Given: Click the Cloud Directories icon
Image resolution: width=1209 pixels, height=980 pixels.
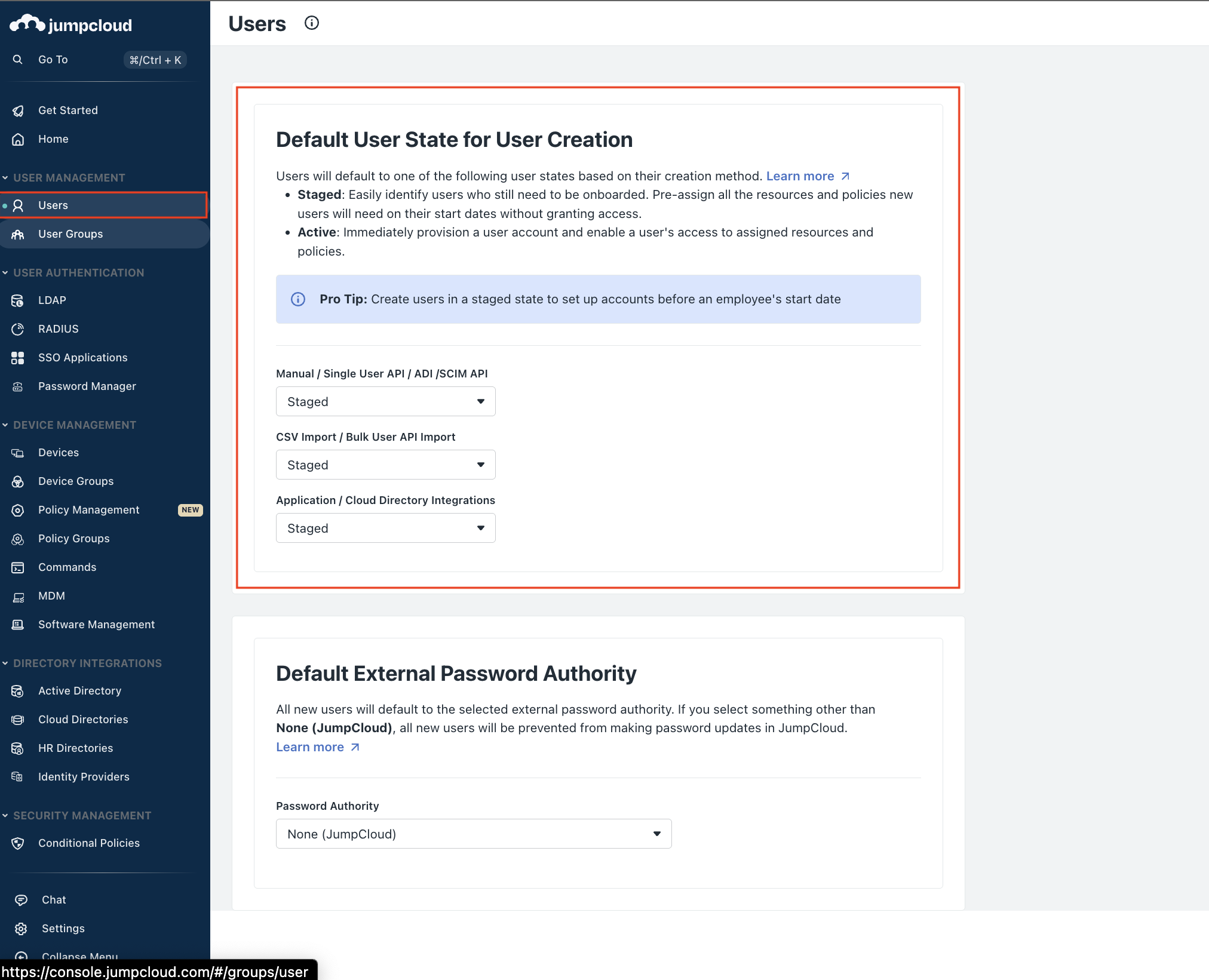Looking at the screenshot, I should coord(18,720).
